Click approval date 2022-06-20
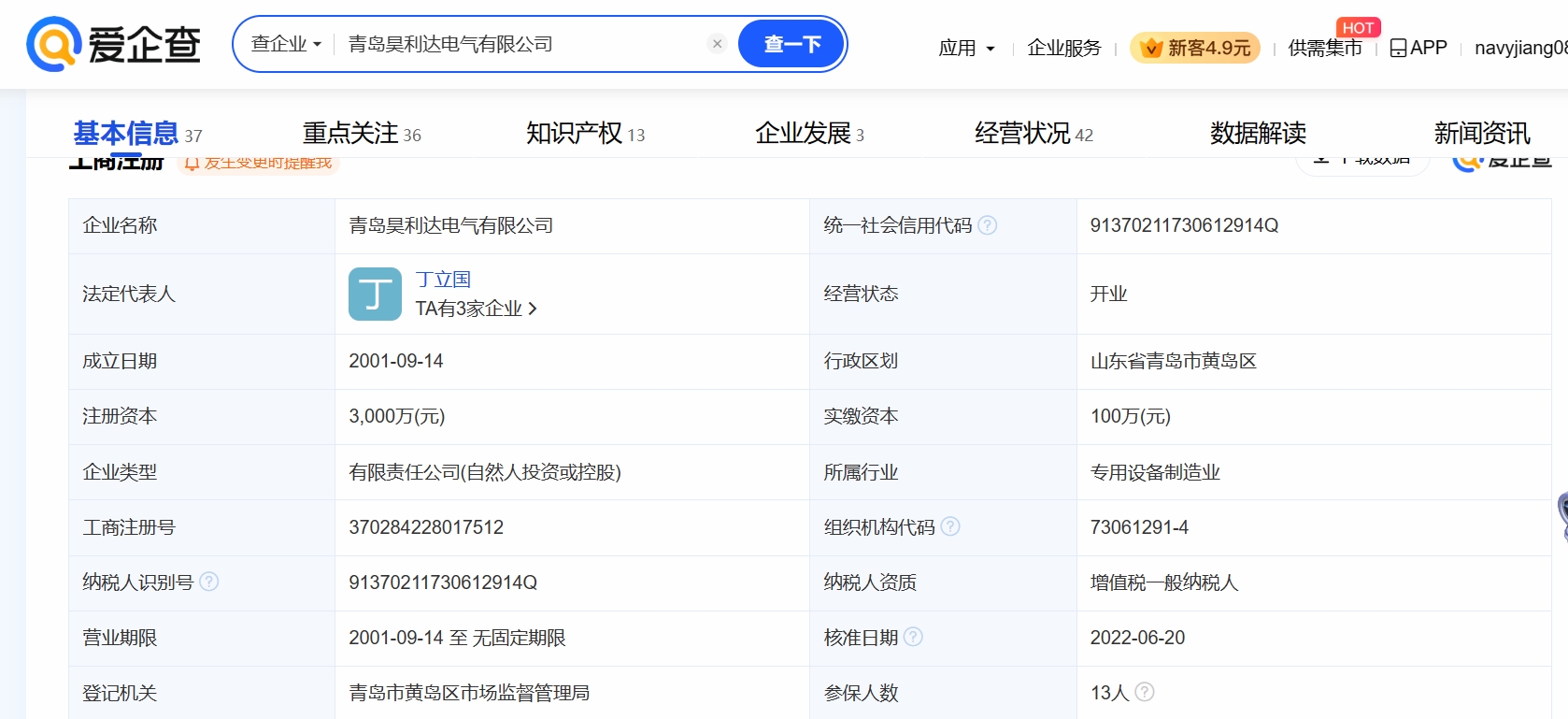The image size is (1568, 719). 1137,638
